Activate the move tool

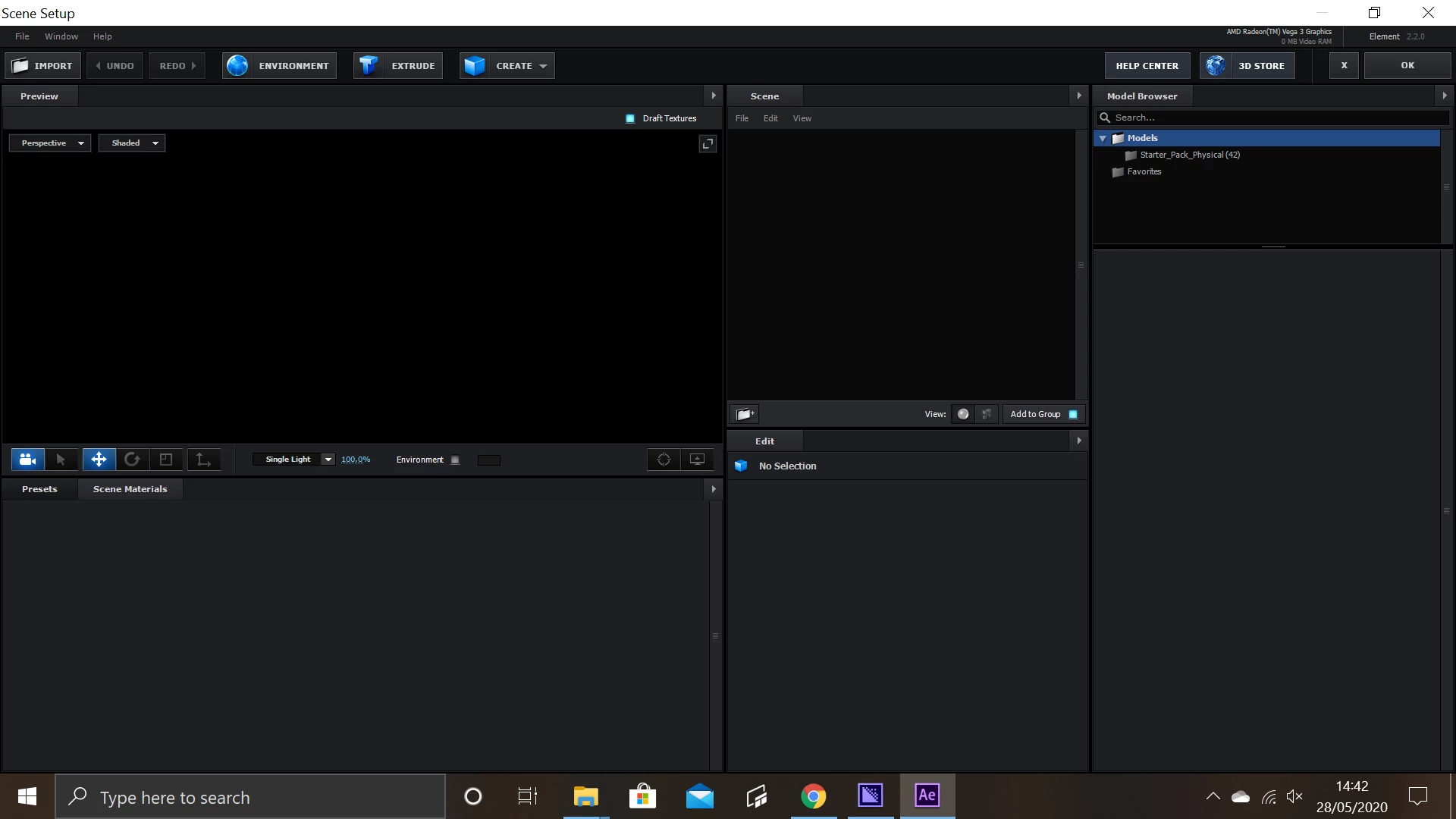coord(99,460)
